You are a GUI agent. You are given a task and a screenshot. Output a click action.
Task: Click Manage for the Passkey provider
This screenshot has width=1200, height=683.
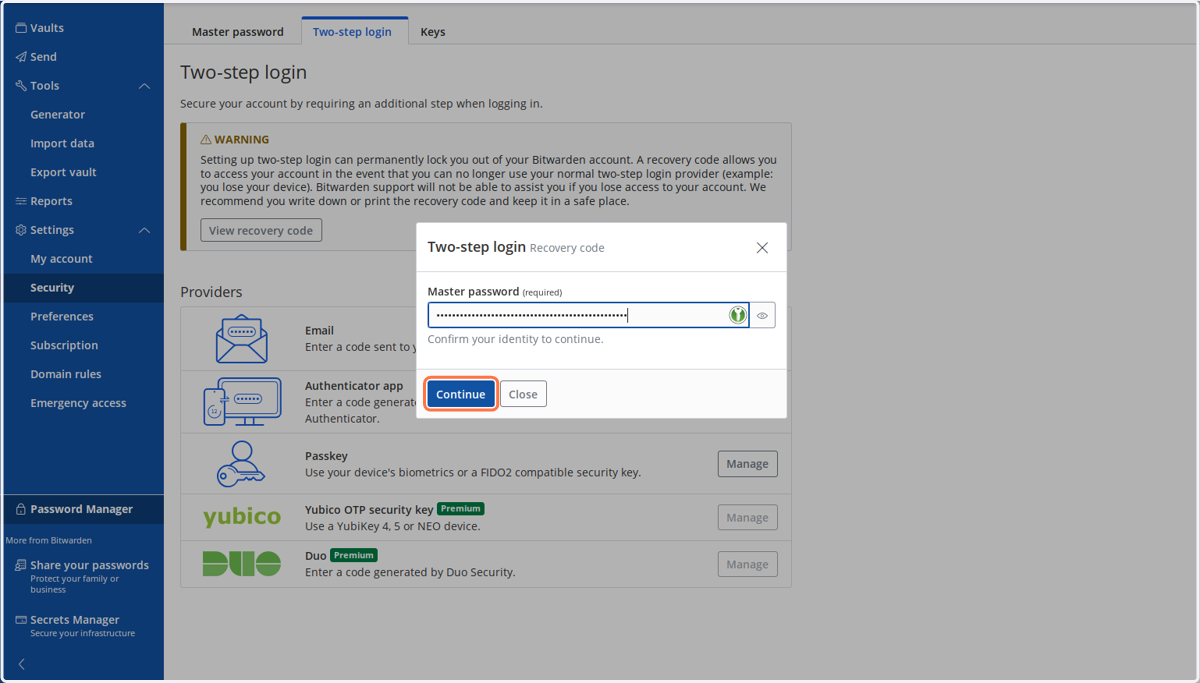[x=747, y=464]
